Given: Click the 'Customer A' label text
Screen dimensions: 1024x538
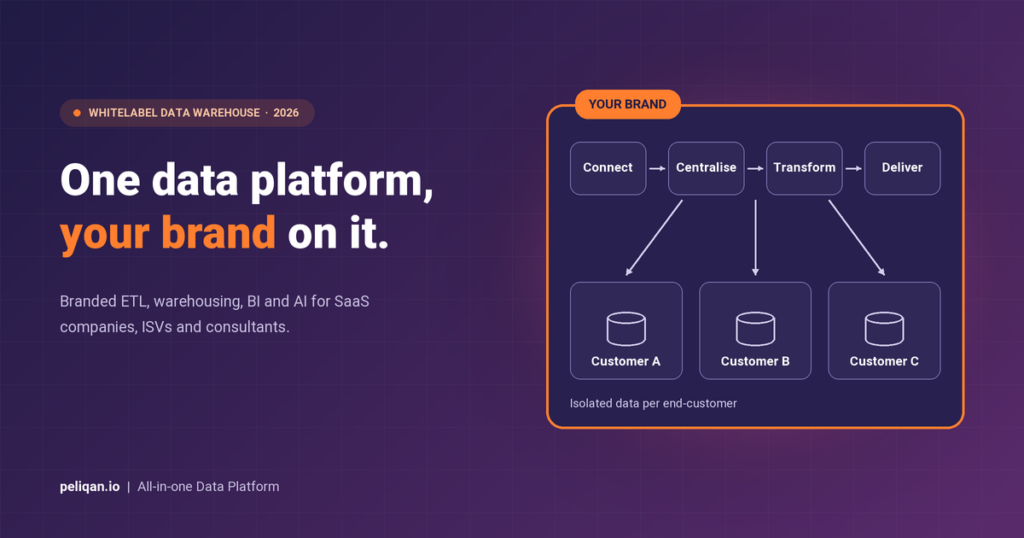Looking at the screenshot, I should tap(626, 361).
